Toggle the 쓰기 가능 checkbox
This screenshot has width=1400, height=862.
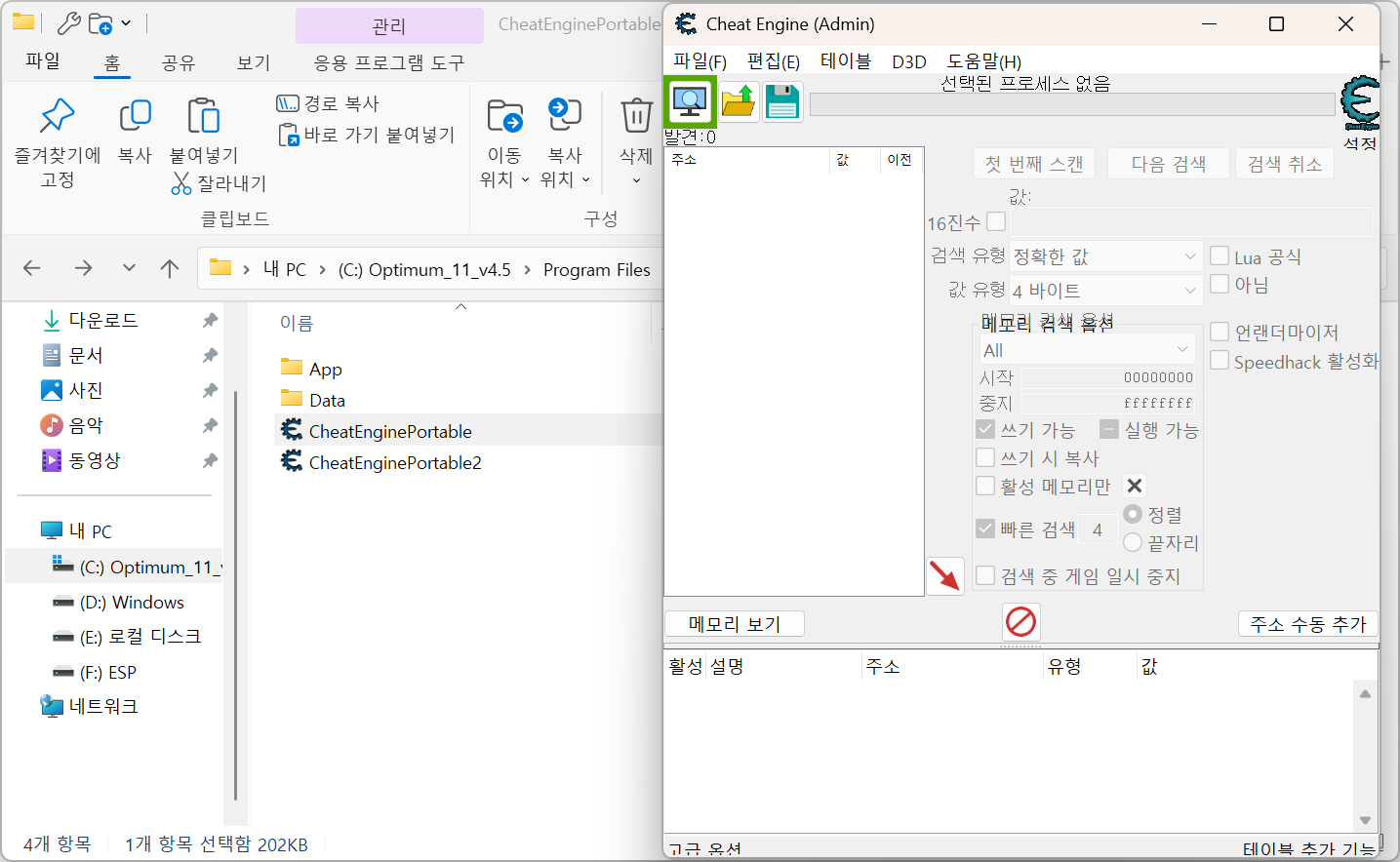(985, 429)
